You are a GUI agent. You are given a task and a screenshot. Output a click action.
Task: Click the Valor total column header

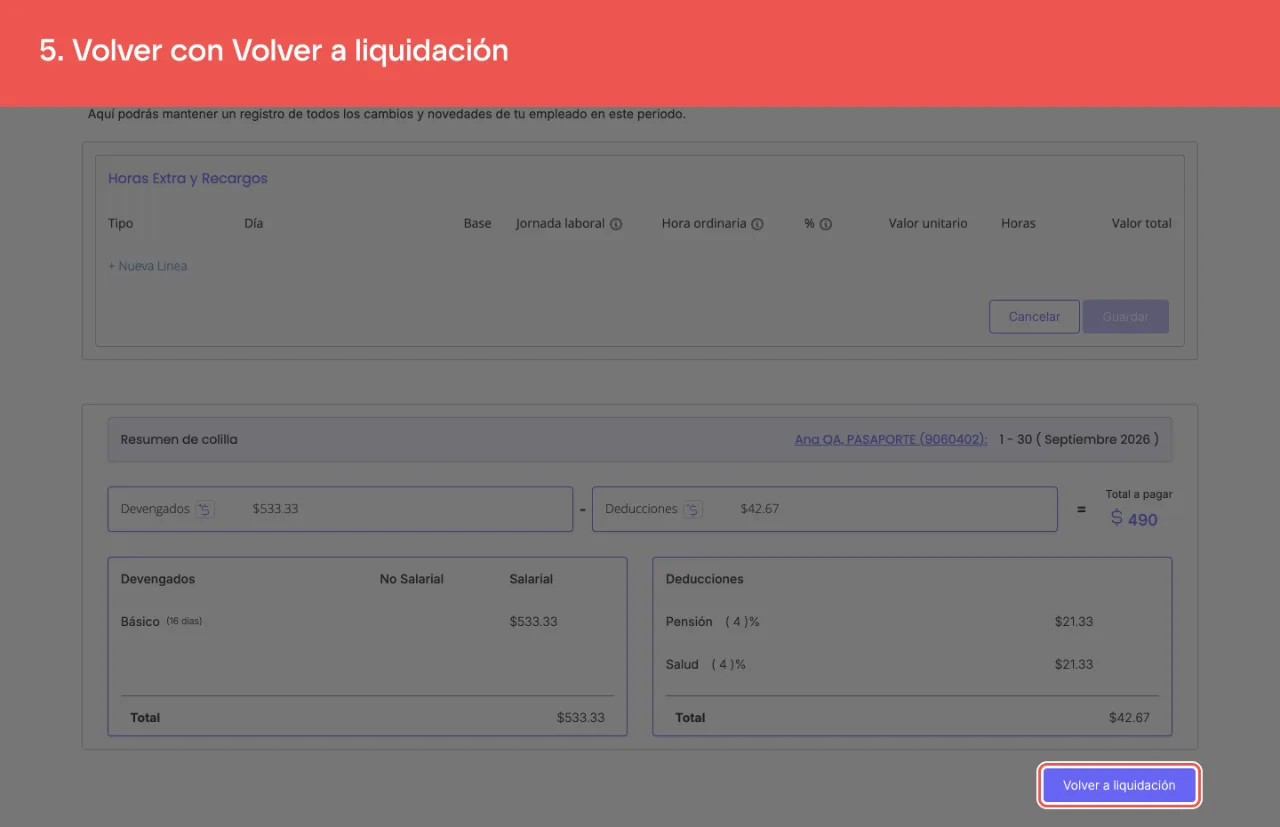click(x=1142, y=223)
